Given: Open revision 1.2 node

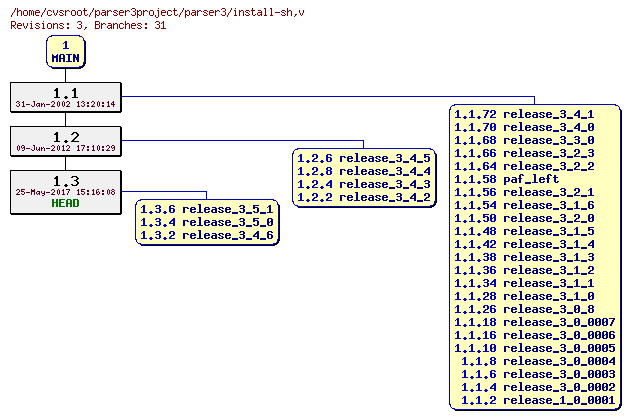Looking at the screenshot, I should [x=65, y=141].
